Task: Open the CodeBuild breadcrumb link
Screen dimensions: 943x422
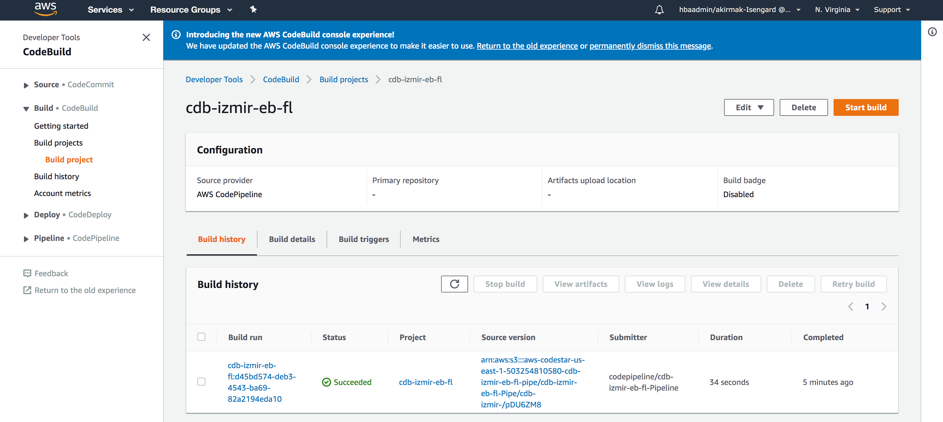Action: [x=281, y=79]
